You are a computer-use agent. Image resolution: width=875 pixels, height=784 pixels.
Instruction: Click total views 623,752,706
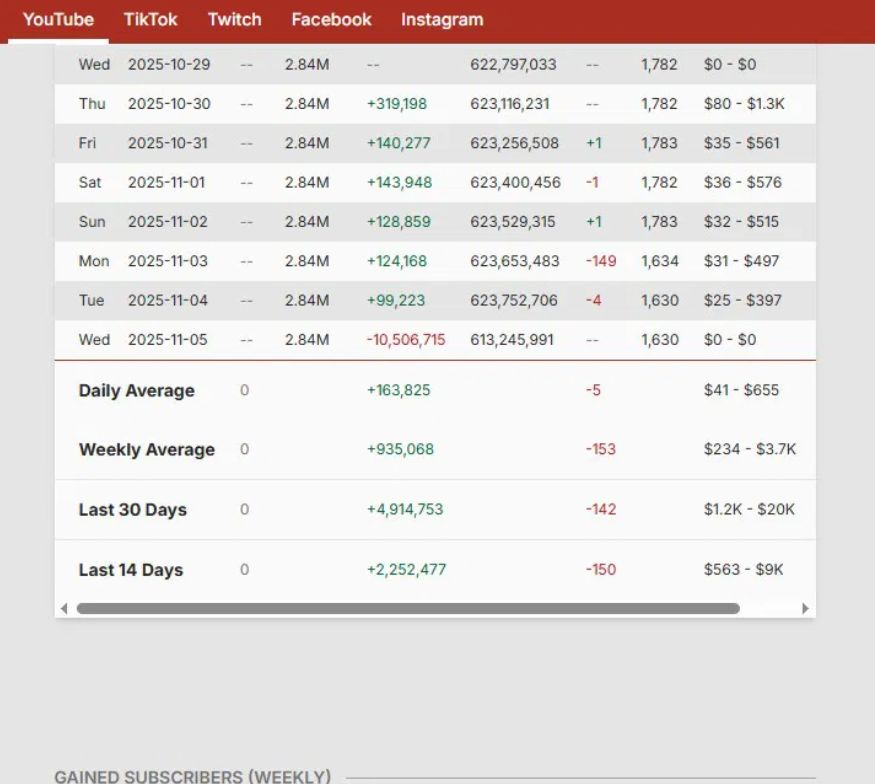tap(513, 300)
